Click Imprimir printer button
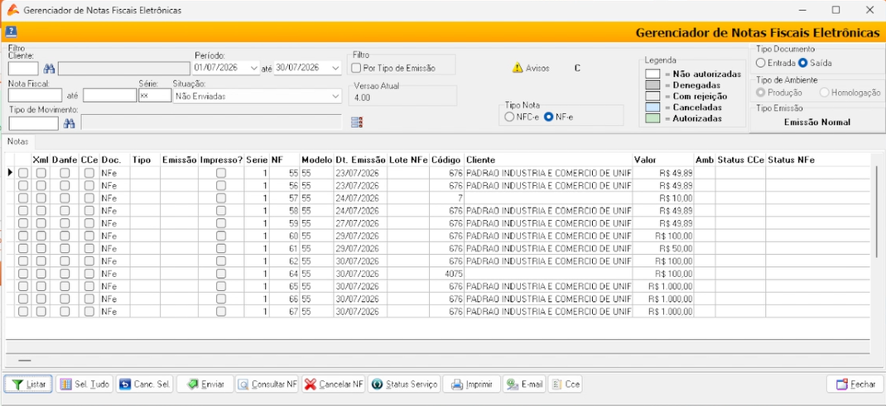 pos(471,385)
